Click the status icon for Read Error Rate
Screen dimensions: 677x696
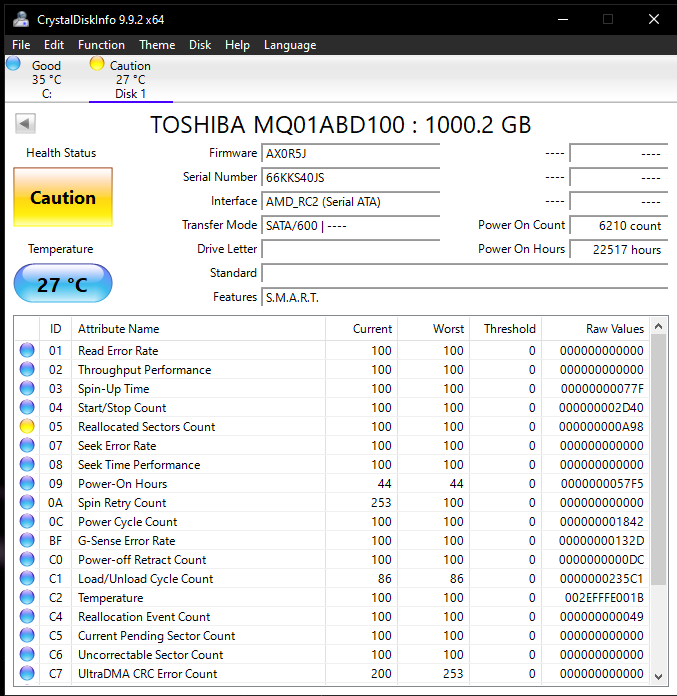[x=27, y=350]
